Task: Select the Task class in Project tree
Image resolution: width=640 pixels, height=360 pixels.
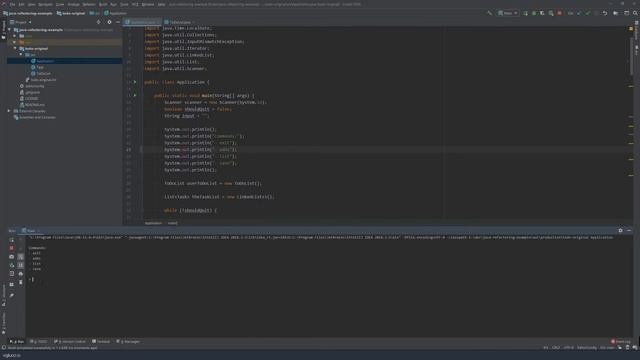Action: tap(40, 67)
